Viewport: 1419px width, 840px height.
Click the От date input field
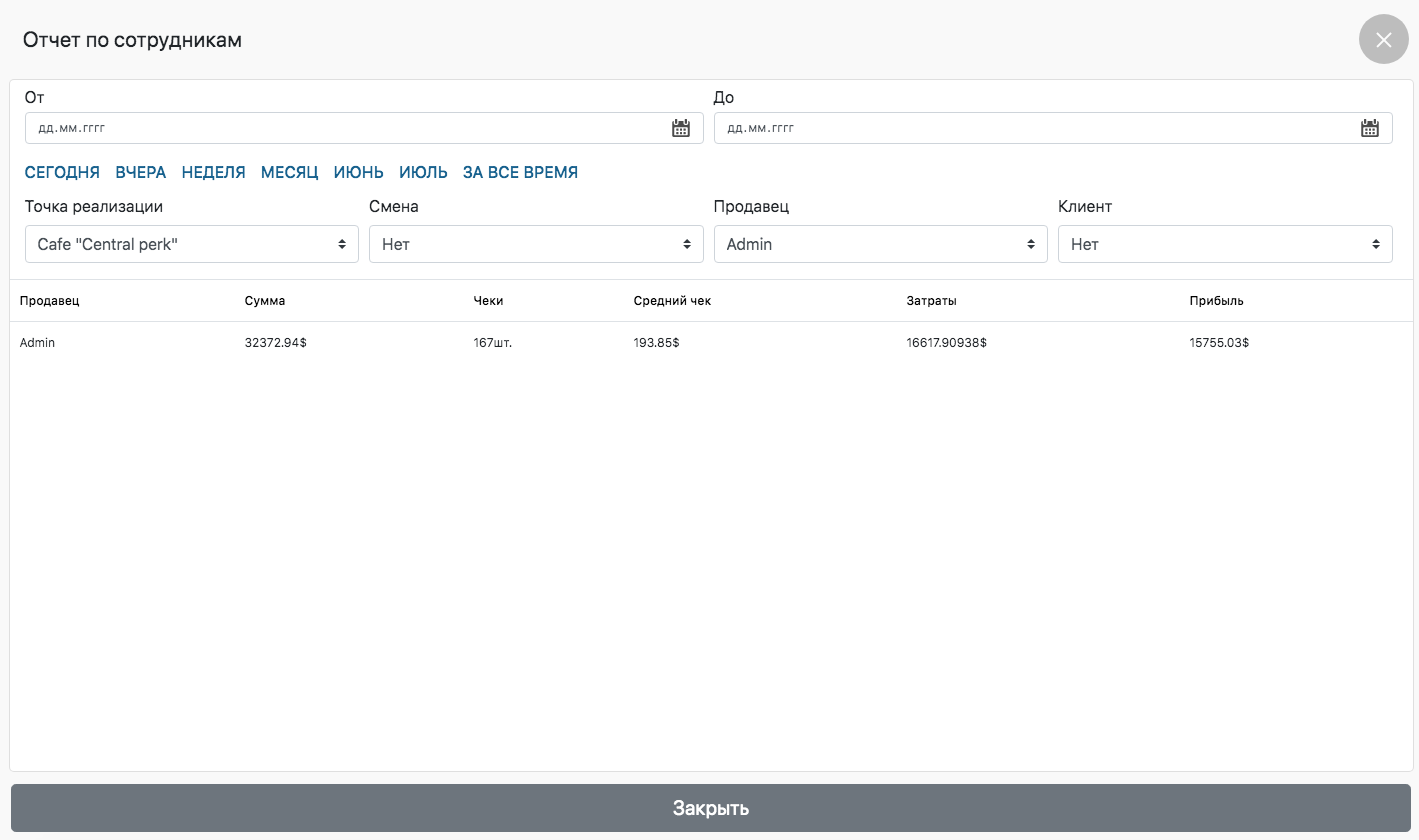pos(340,128)
